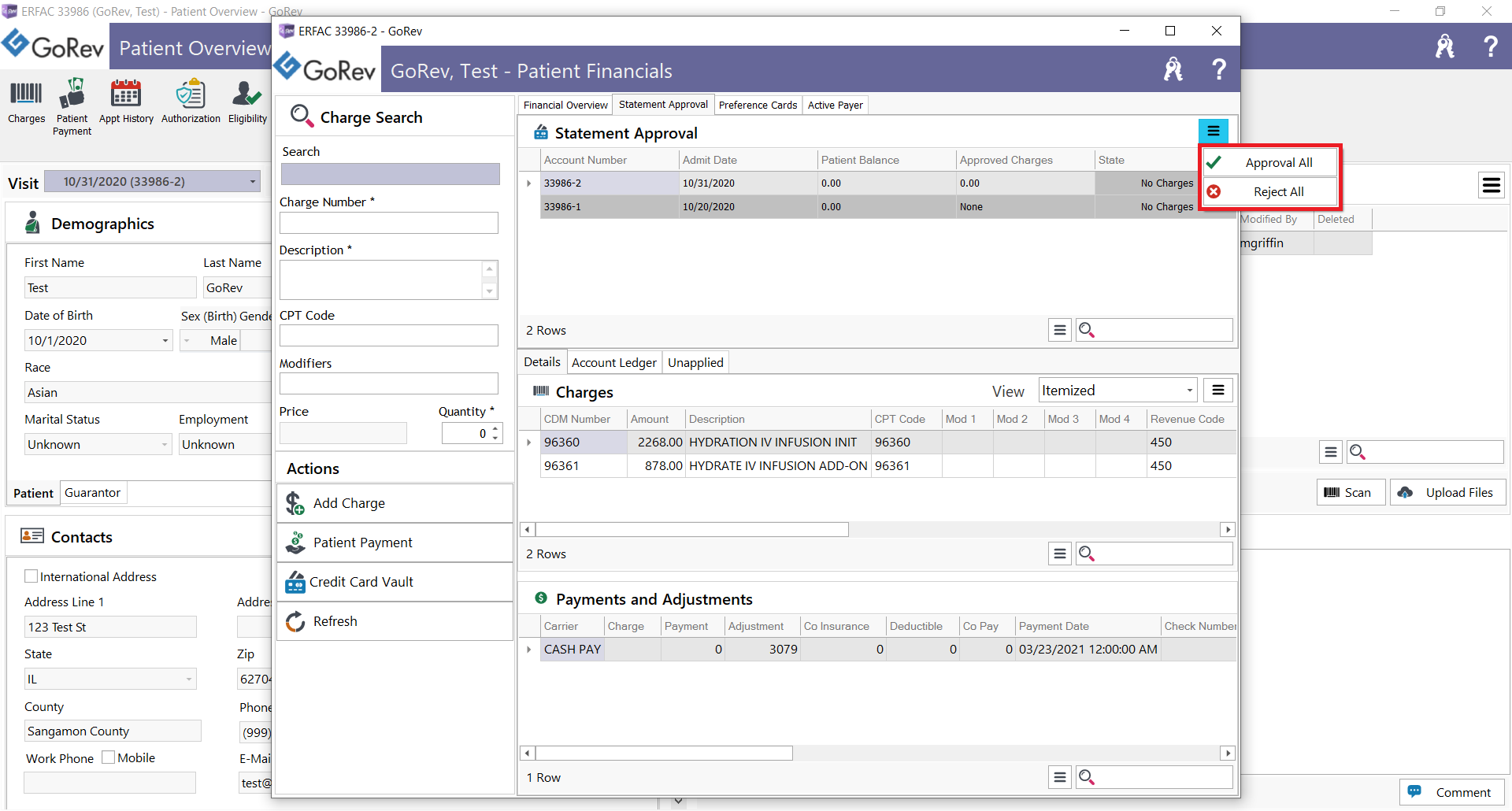This screenshot has width=1512, height=811.
Task: Increase Quantity using up spinner arrow
Action: click(x=495, y=429)
